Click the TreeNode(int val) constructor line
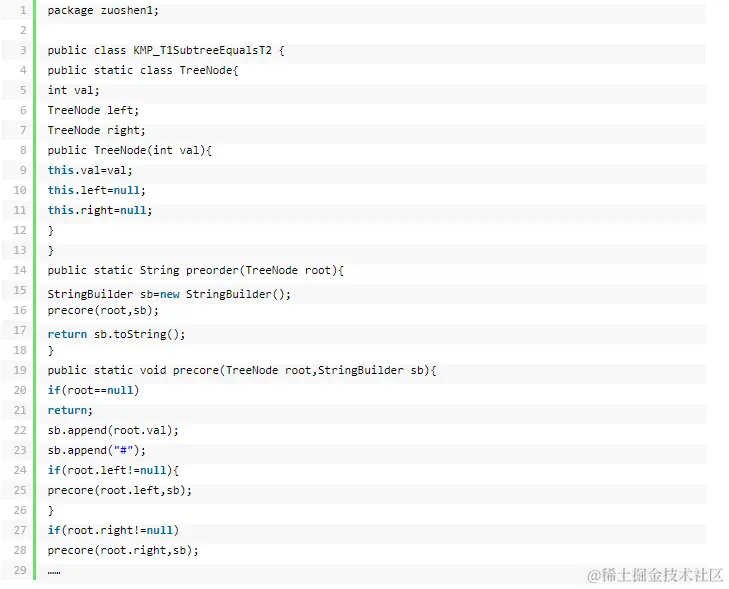The image size is (729, 589). [x=130, y=150]
